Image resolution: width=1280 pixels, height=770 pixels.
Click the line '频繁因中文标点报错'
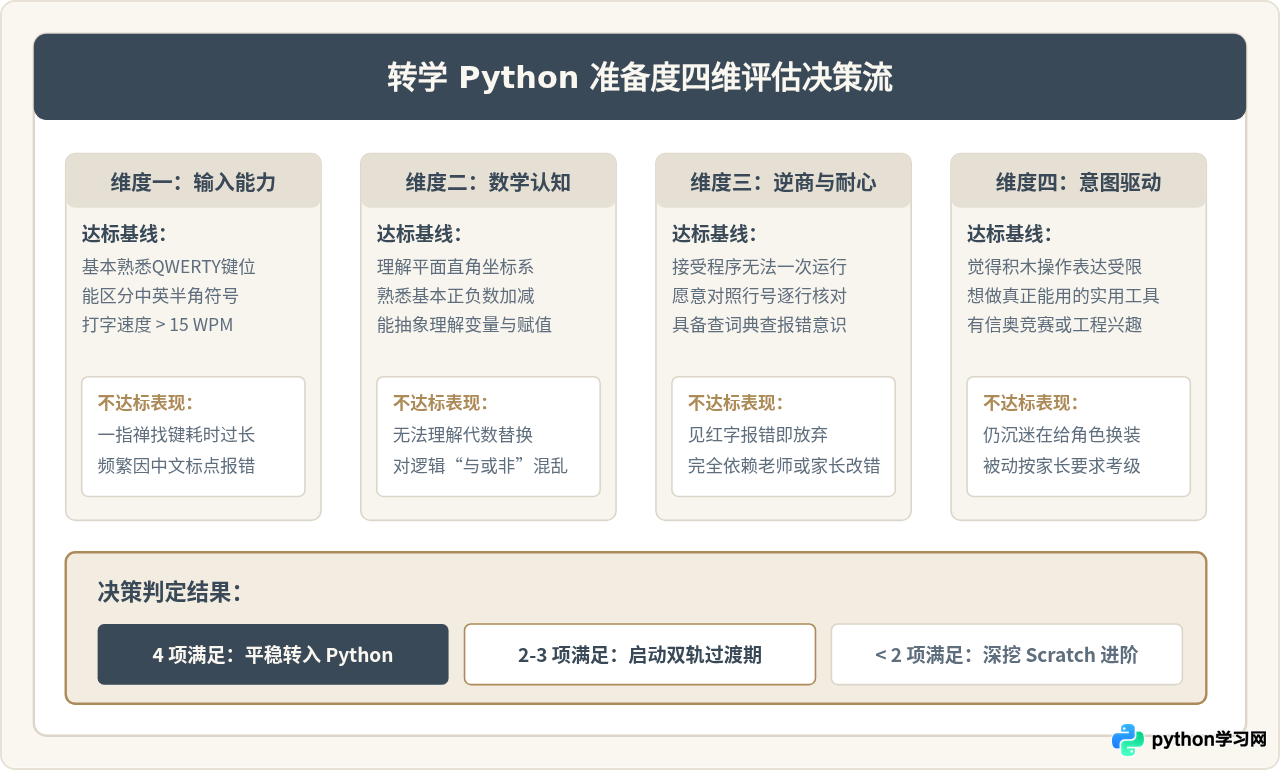tap(177, 465)
